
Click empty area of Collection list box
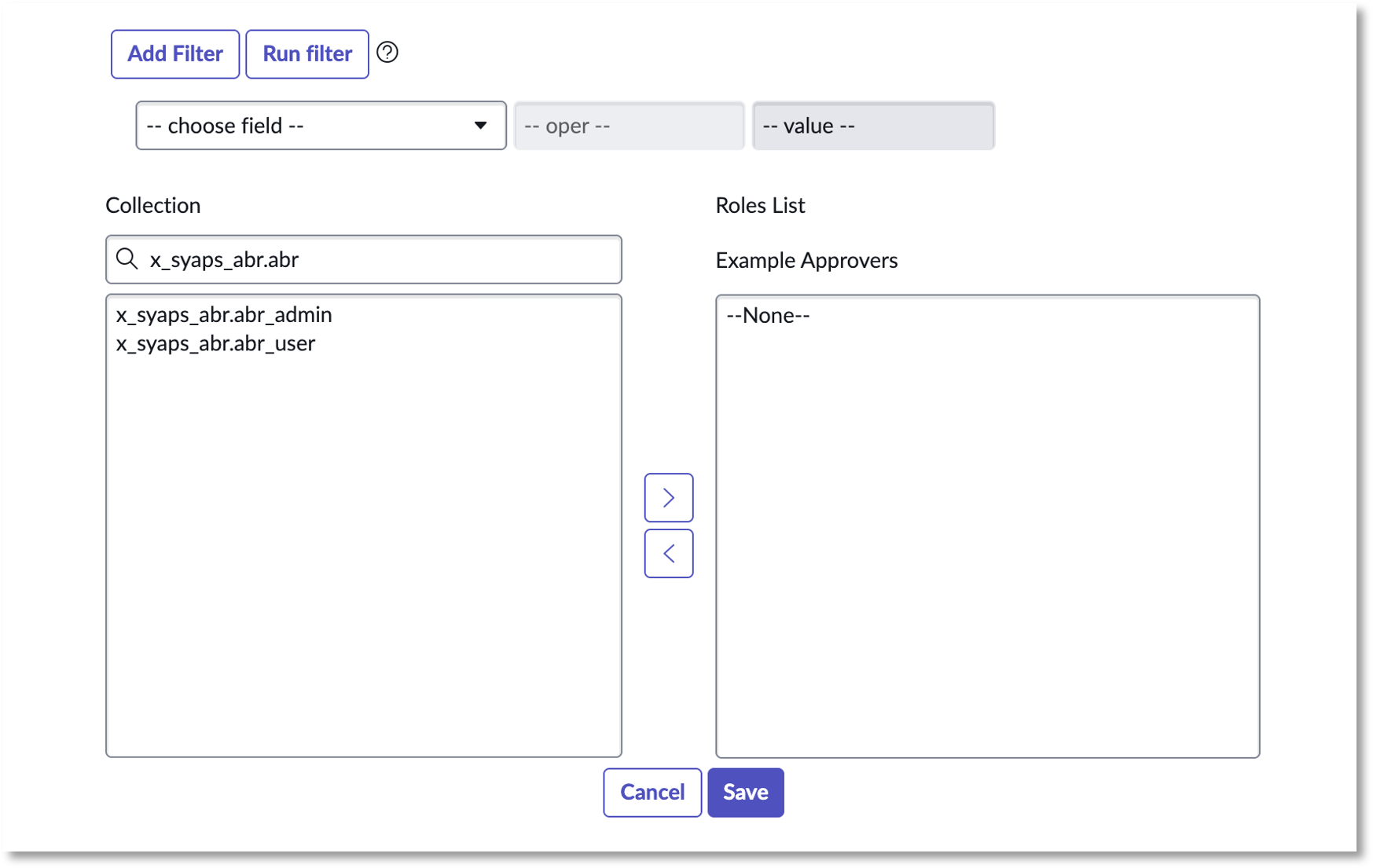click(363, 550)
